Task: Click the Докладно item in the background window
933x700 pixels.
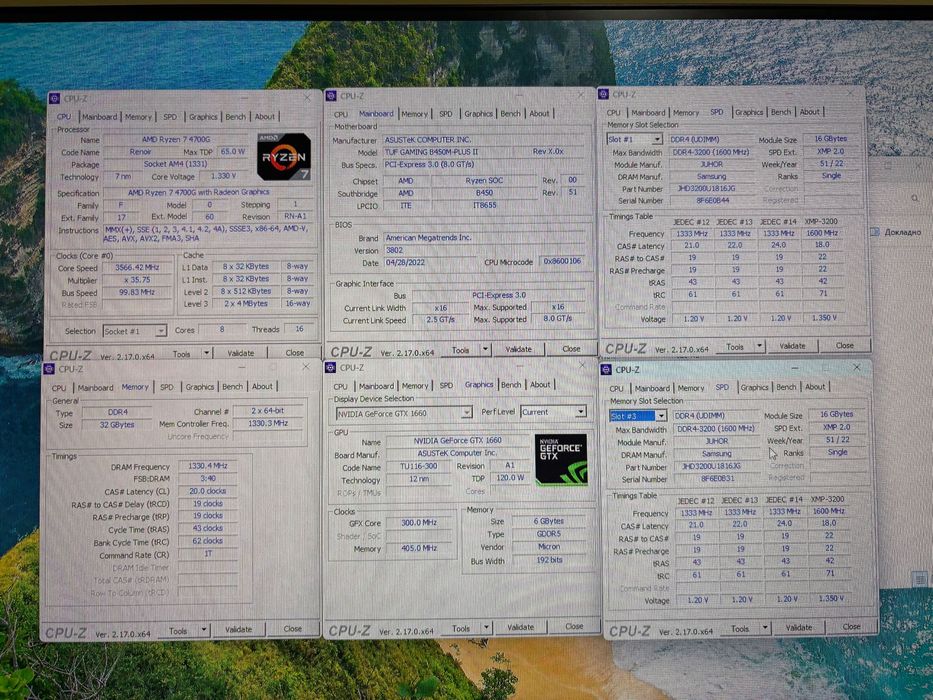Action: tap(901, 232)
